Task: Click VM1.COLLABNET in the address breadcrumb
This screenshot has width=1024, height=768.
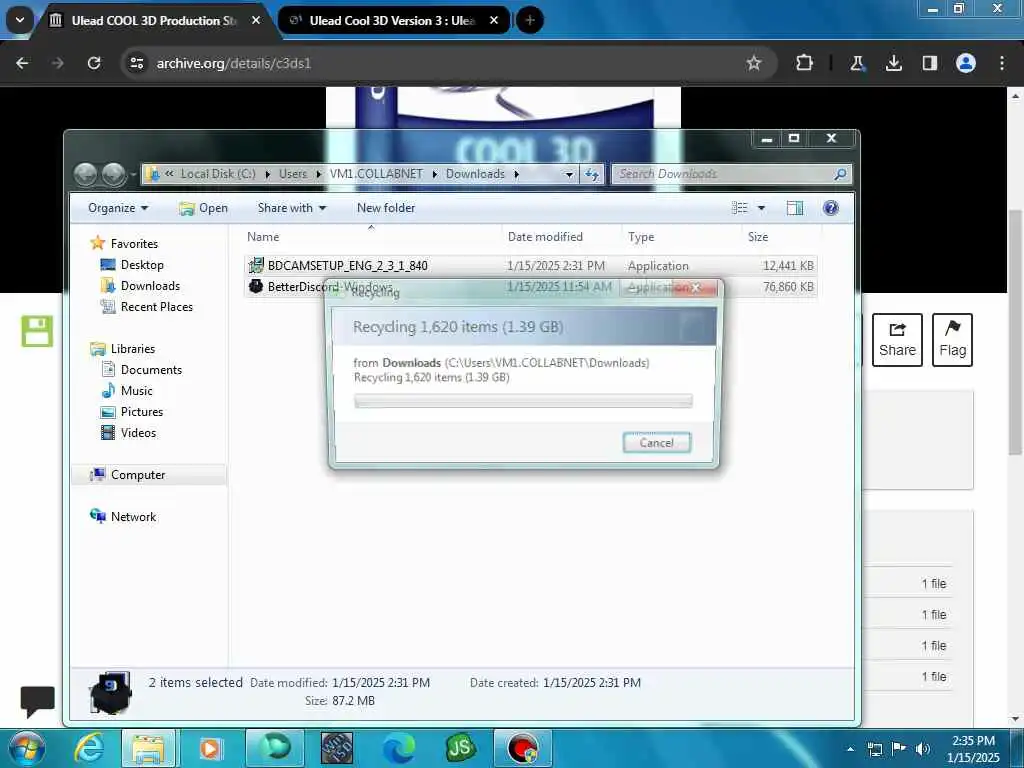Action: pyautogui.click(x=376, y=174)
